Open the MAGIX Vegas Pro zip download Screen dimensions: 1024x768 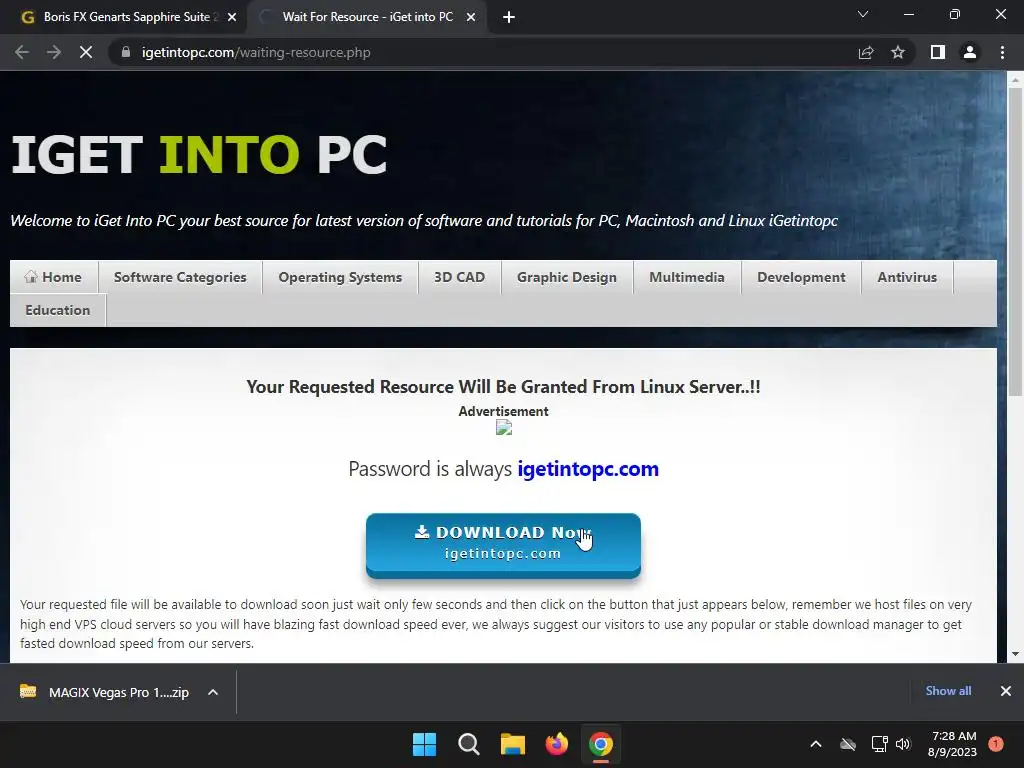104,692
